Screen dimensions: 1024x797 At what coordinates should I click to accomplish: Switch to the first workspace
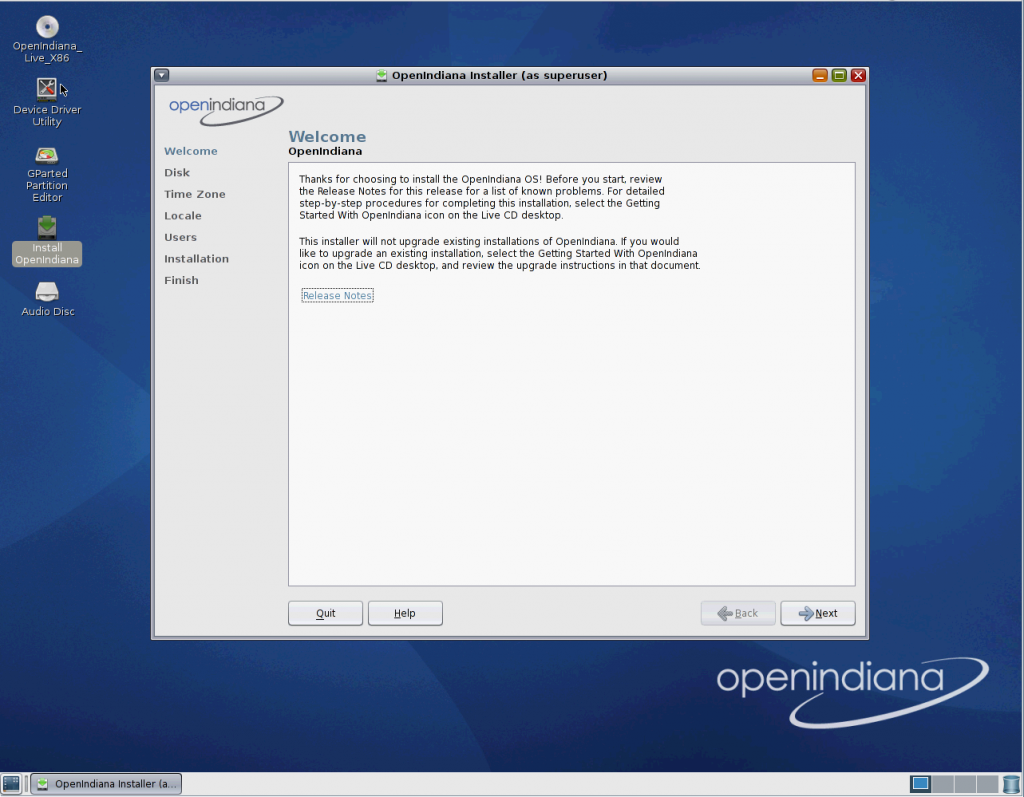[920, 783]
